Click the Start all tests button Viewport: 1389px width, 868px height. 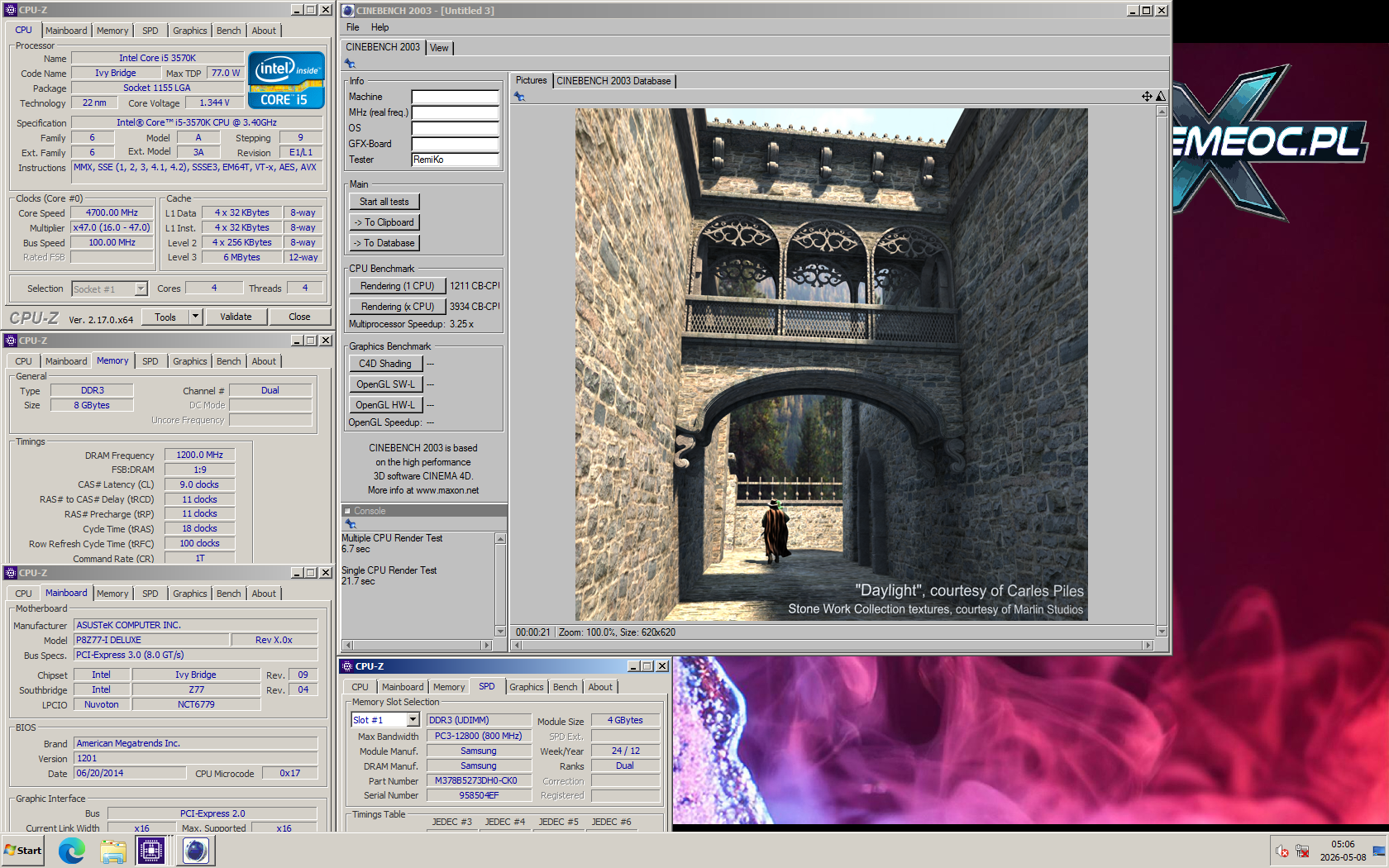click(384, 202)
